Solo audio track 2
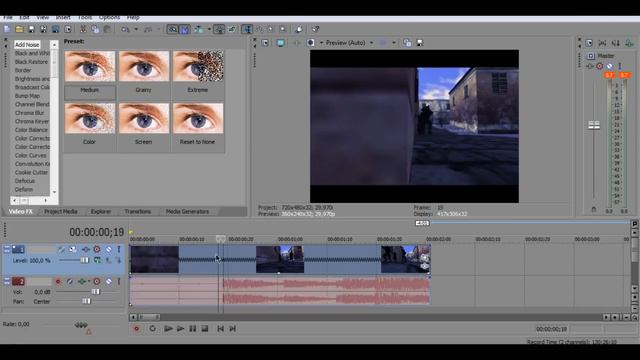 tap(119, 281)
